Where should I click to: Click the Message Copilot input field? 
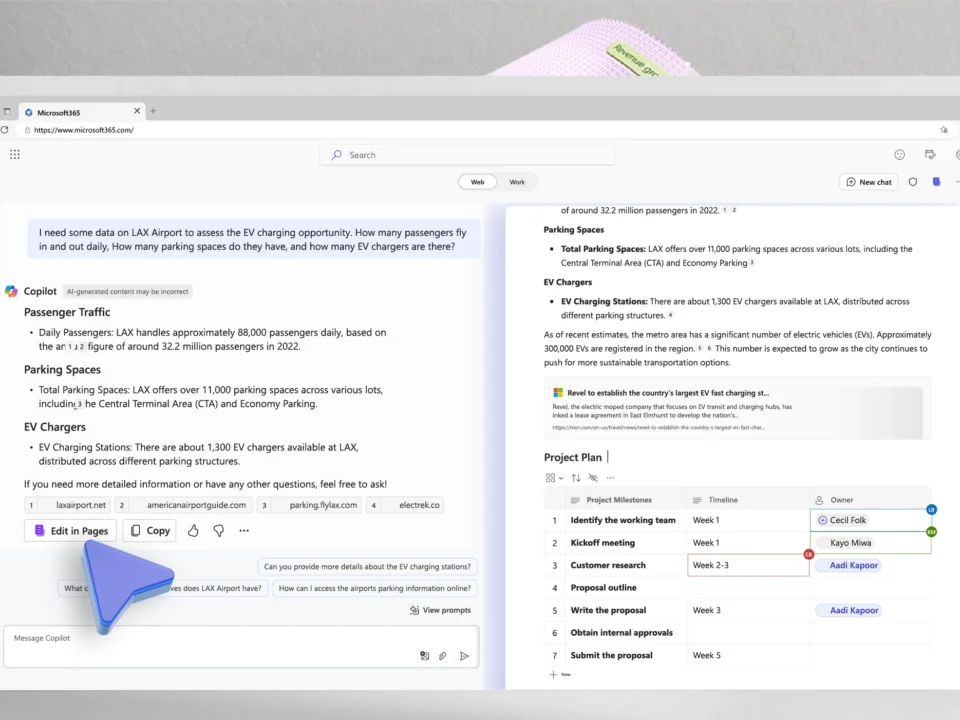pyautogui.click(x=200, y=638)
